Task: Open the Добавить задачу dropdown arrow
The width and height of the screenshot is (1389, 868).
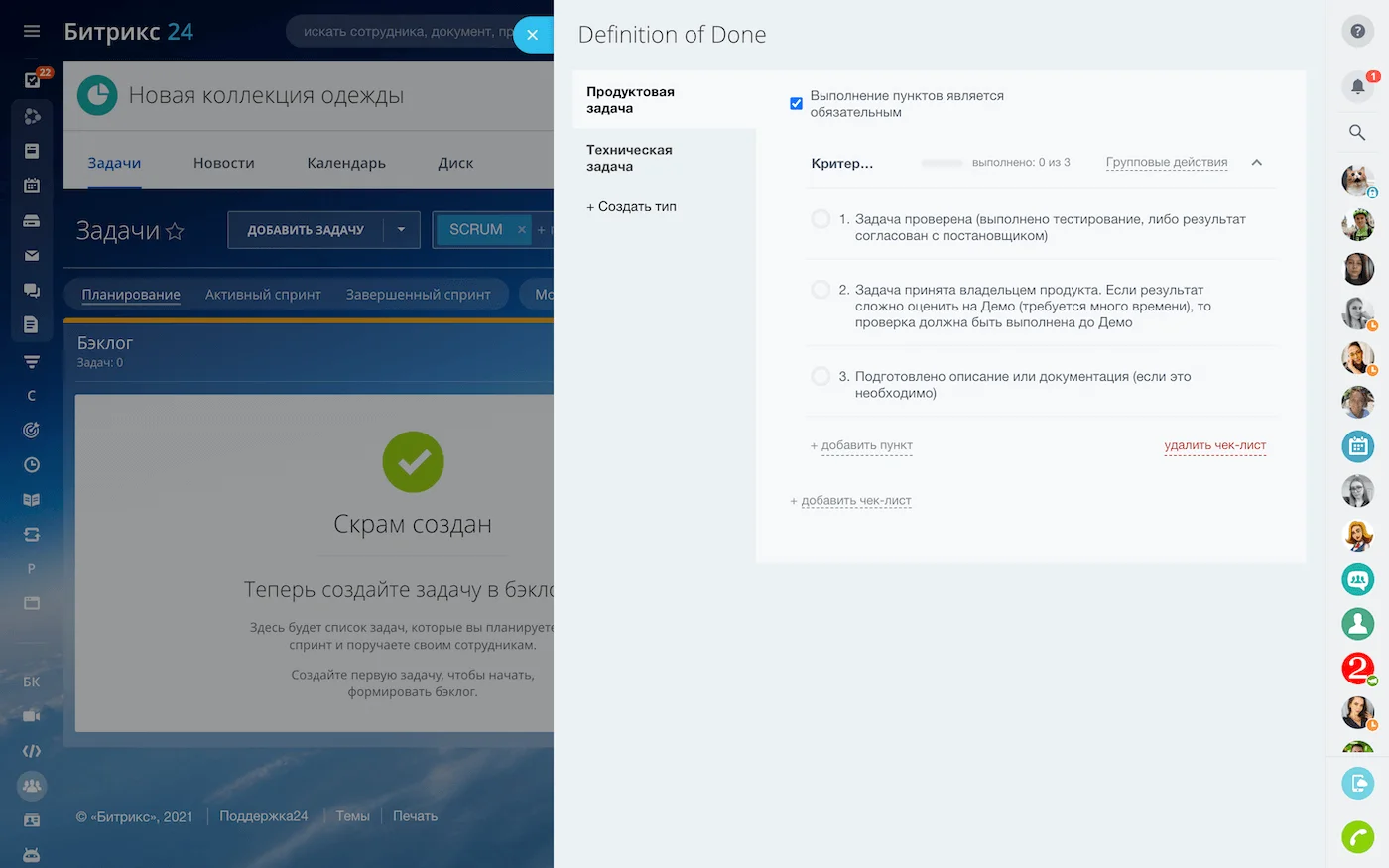Action: point(401,230)
